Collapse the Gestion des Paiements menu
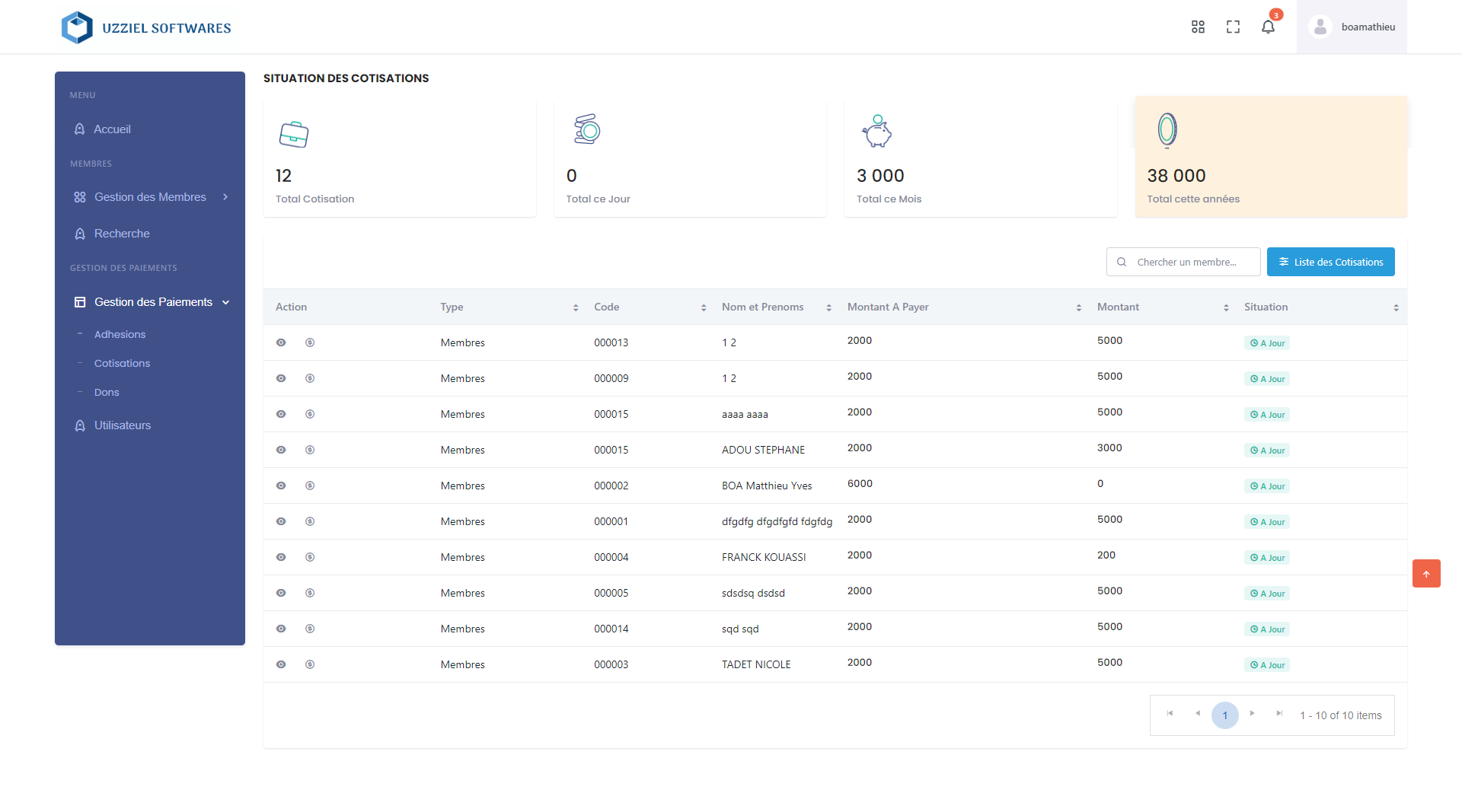 (x=152, y=302)
